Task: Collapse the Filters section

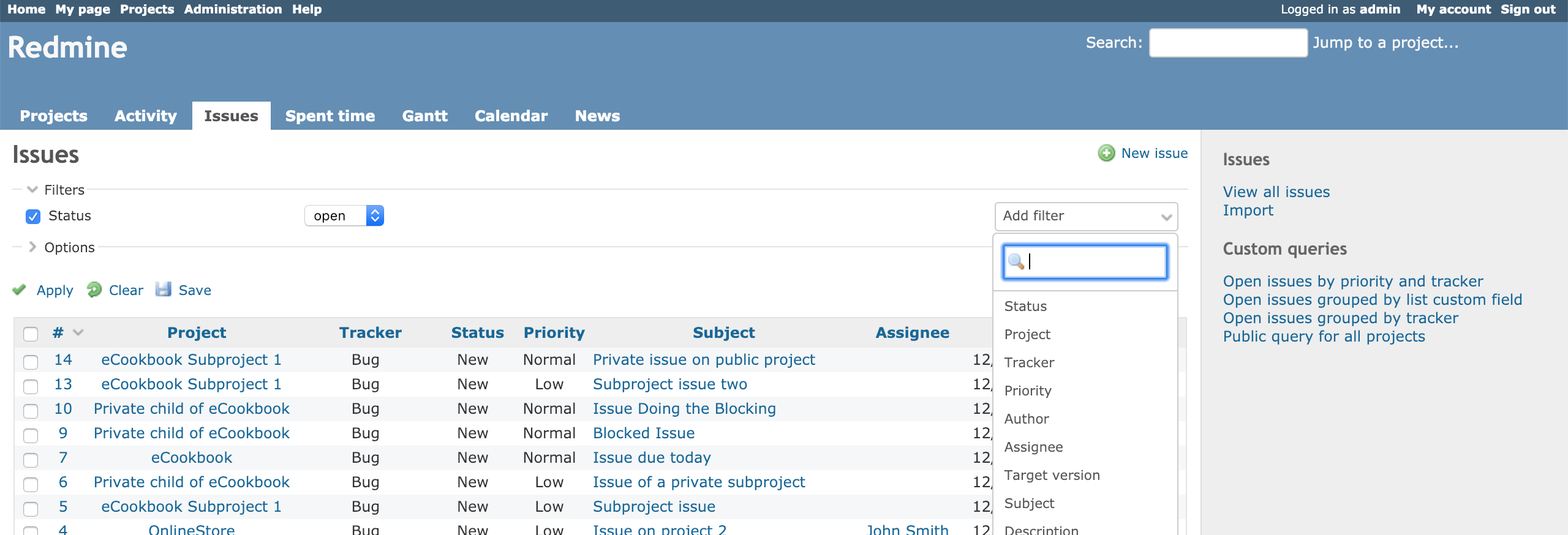Action: coord(56,190)
